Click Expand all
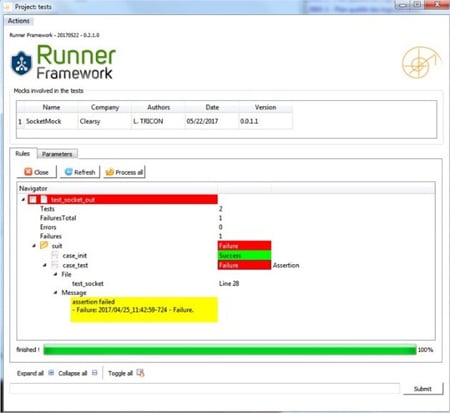450x413 pixels. [x=30, y=373]
